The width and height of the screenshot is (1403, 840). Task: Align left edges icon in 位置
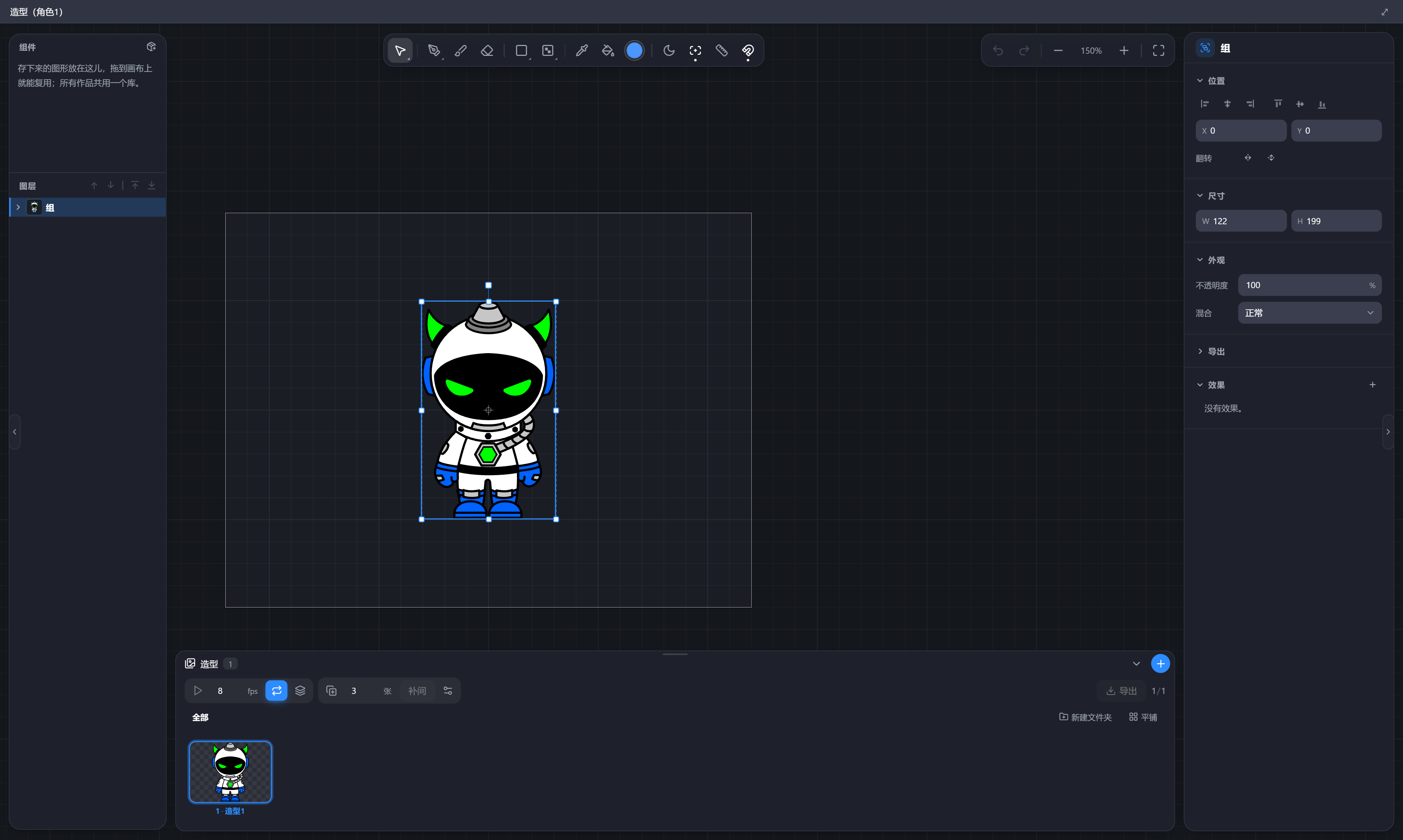point(1205,104)
